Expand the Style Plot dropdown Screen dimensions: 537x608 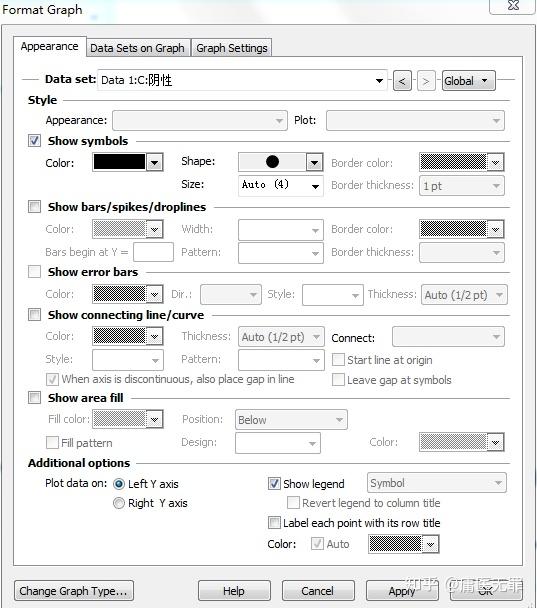pos(415,121)
